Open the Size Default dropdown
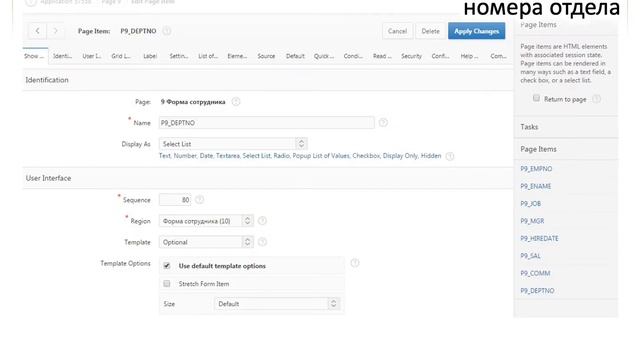 (277, 304)
